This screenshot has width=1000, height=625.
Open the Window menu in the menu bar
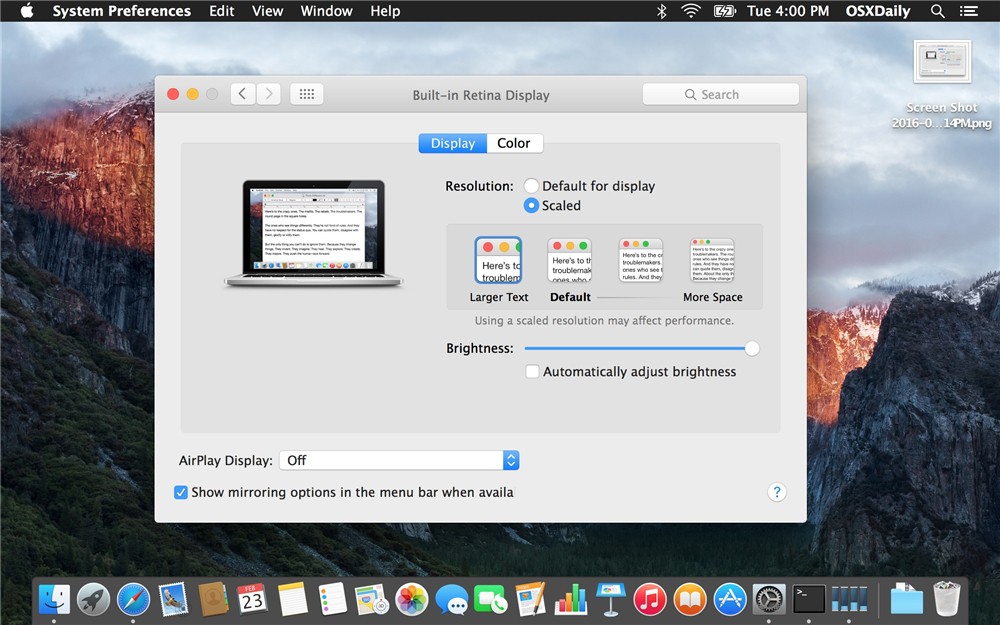[326, 11]
